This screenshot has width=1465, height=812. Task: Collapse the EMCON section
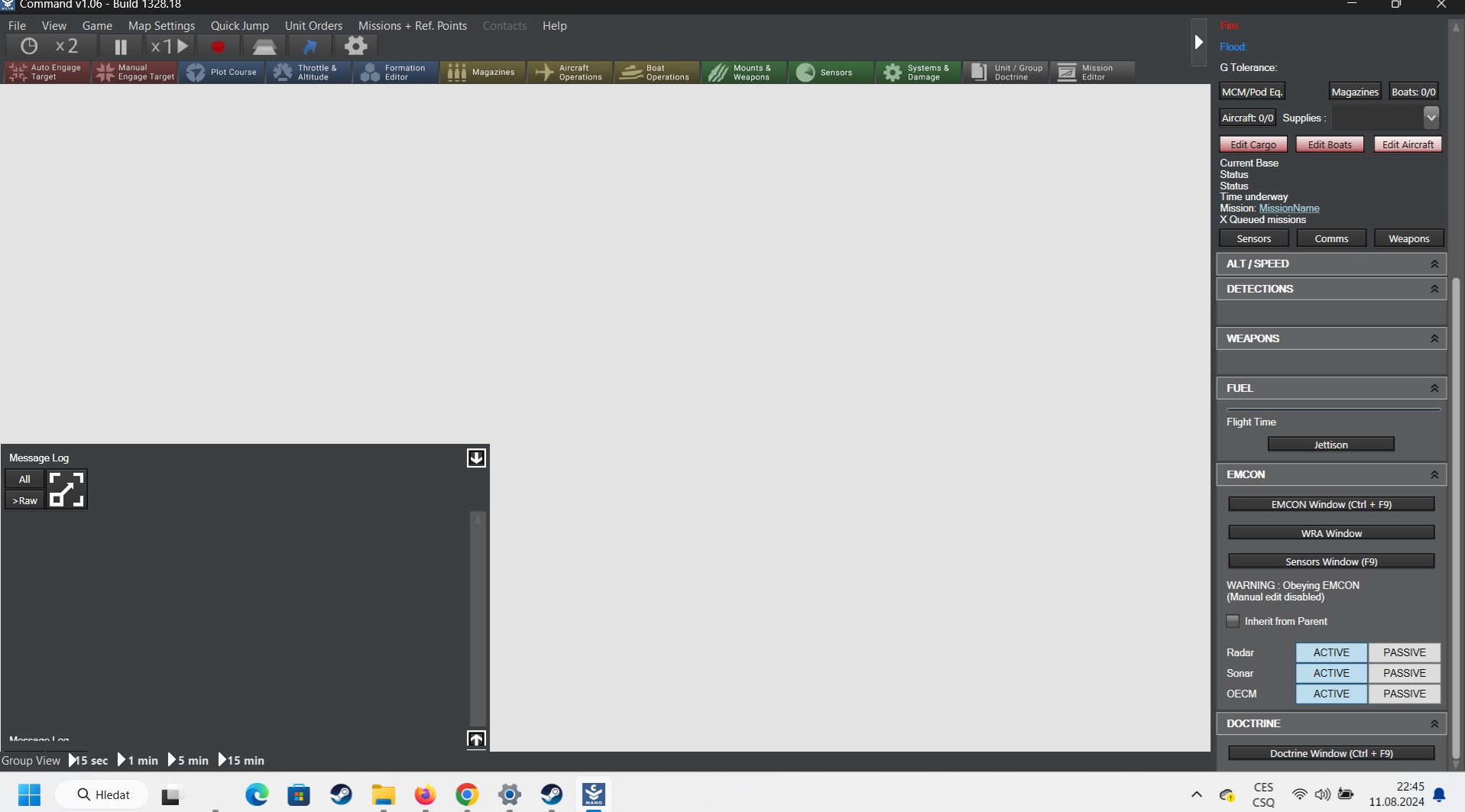click(1434, 475)
